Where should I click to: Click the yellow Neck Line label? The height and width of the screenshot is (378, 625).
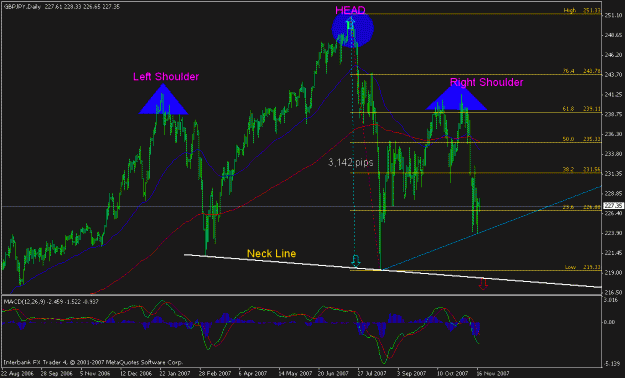[x=271, y=254]
